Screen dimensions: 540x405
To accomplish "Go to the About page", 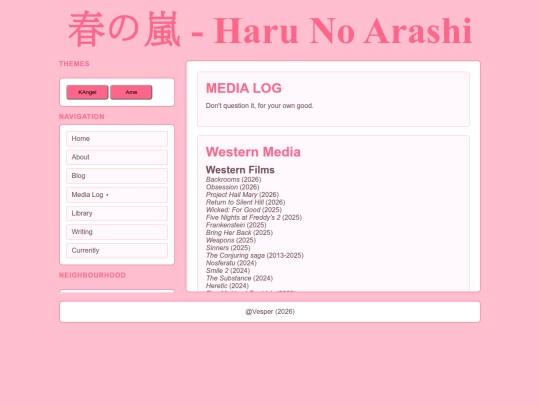I will pos(117,157).
